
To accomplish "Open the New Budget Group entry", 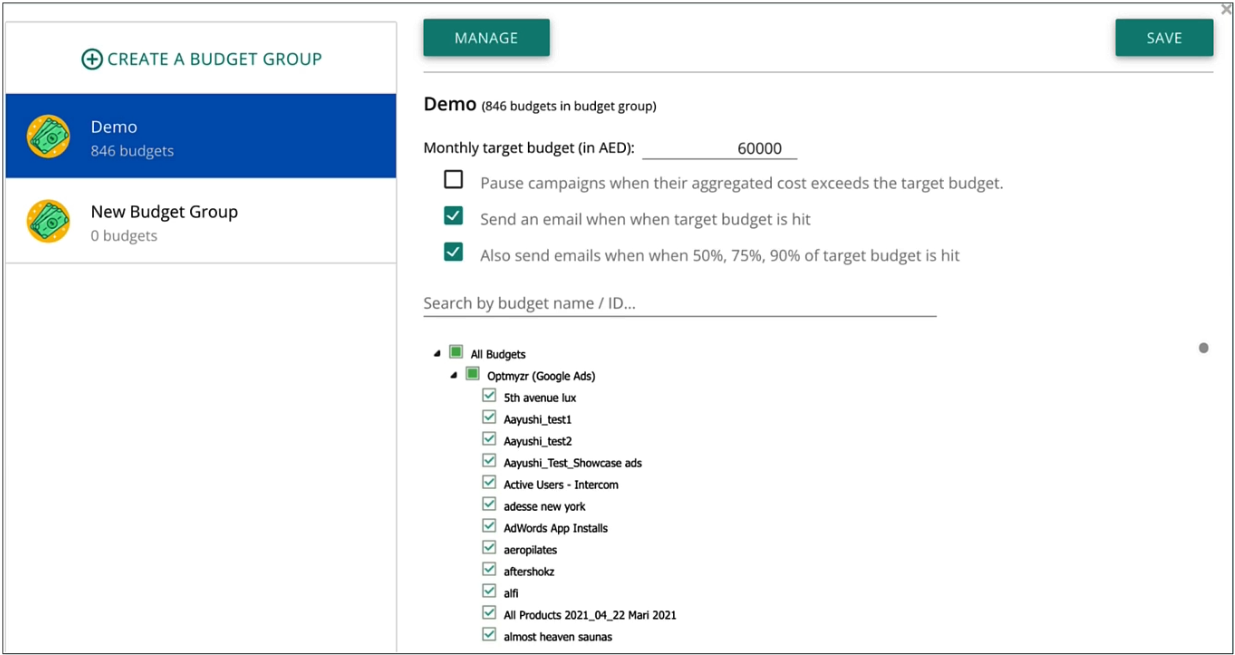I will pyautogui.click(x=200, y=222).
